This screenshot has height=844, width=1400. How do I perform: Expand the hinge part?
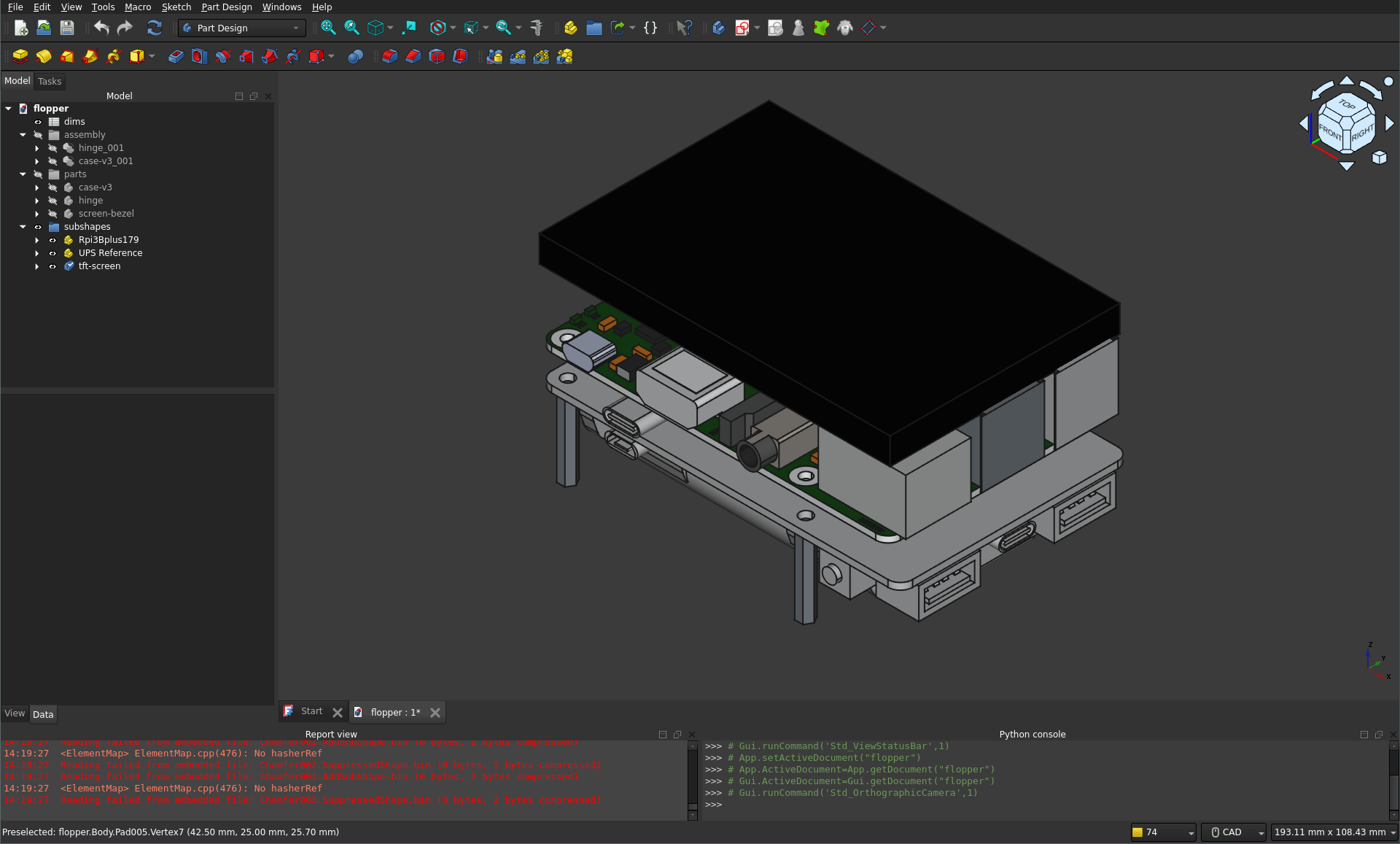pos(37,201)
